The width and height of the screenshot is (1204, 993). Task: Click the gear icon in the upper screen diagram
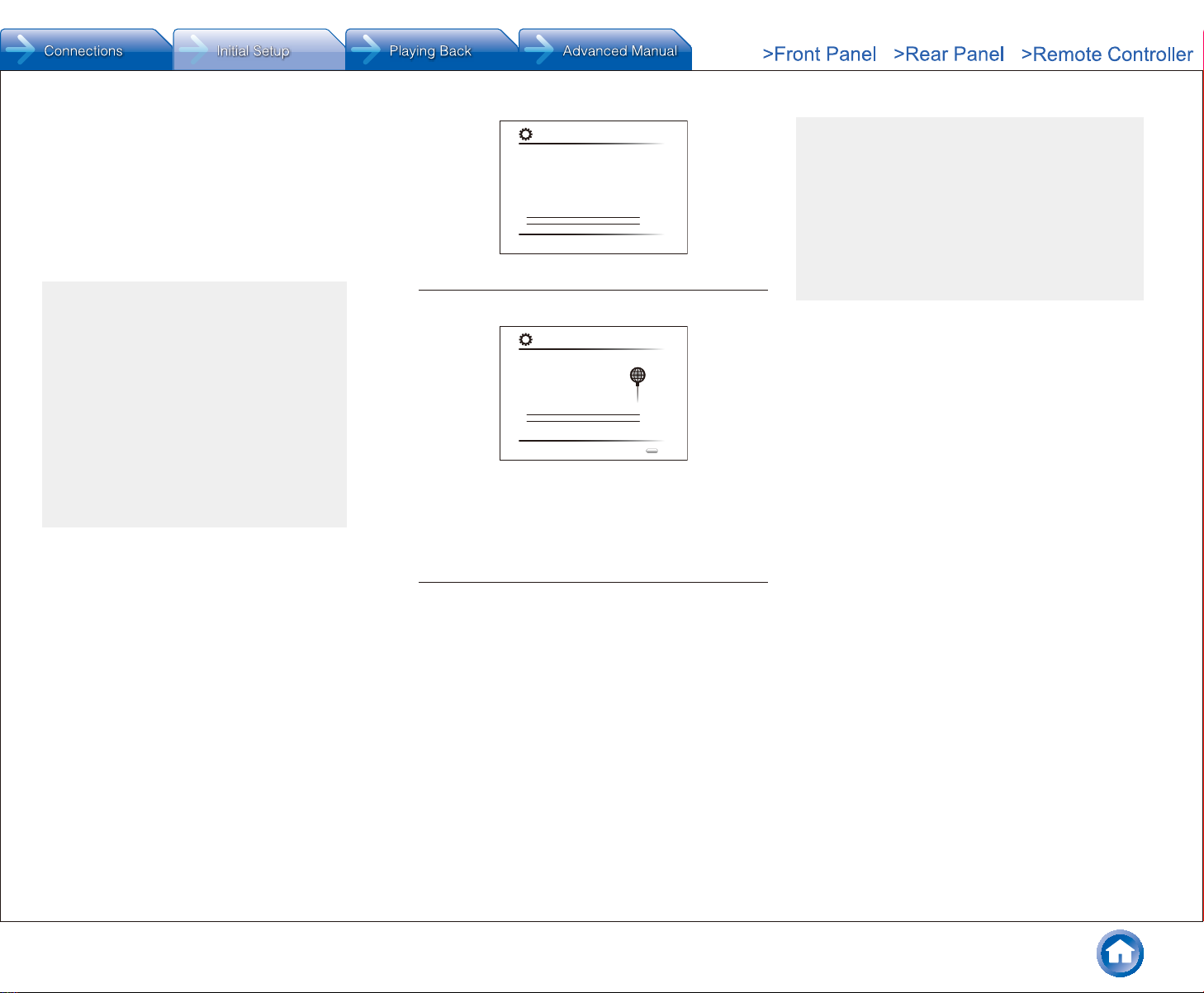pos(525,134)
